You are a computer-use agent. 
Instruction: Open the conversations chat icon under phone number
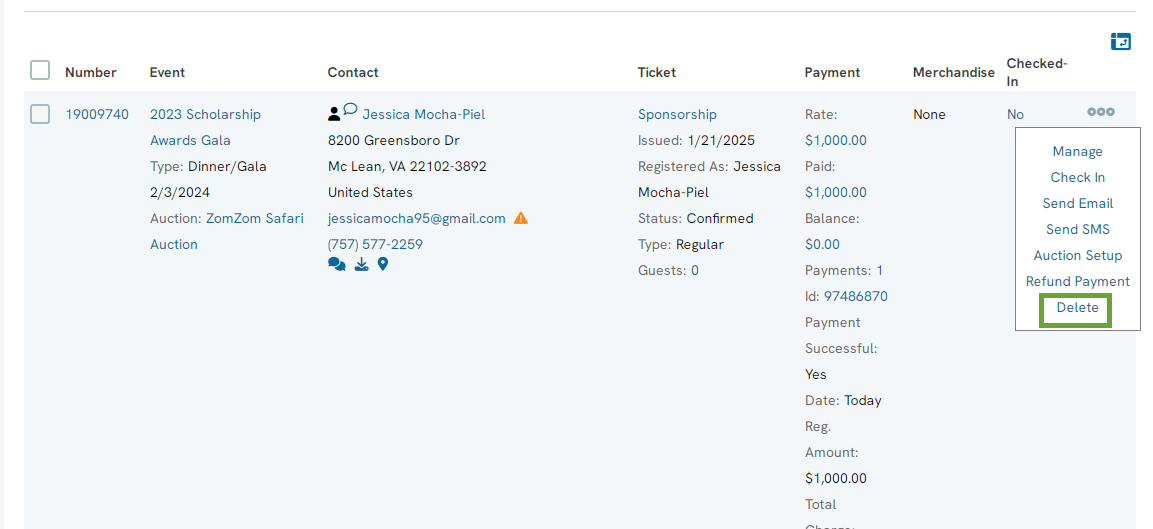pos(337,264)
